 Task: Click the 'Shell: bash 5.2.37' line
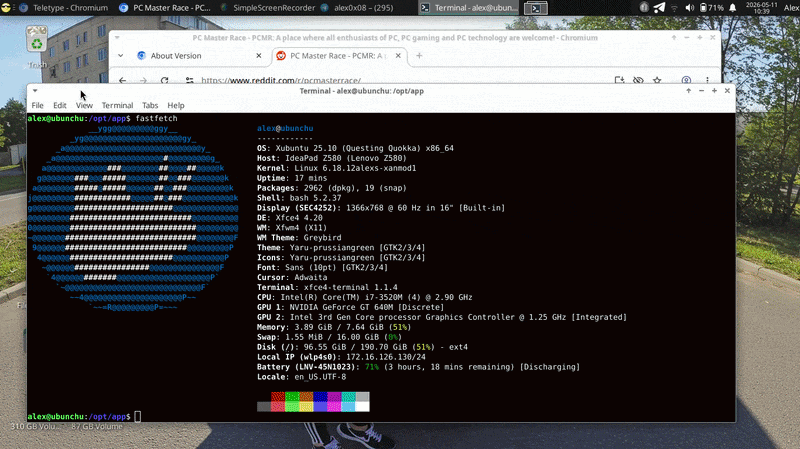pyautogui.click(x=299, y=198)
